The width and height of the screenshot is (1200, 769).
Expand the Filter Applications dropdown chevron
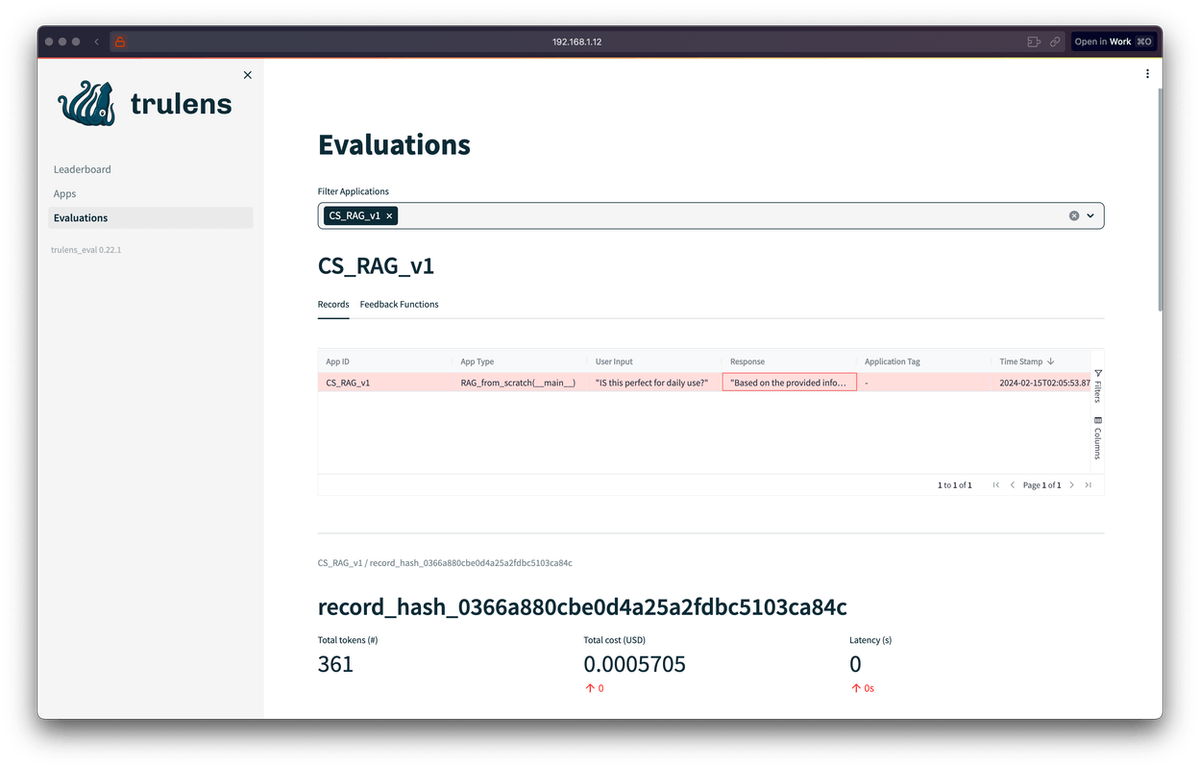point(1091,215)
